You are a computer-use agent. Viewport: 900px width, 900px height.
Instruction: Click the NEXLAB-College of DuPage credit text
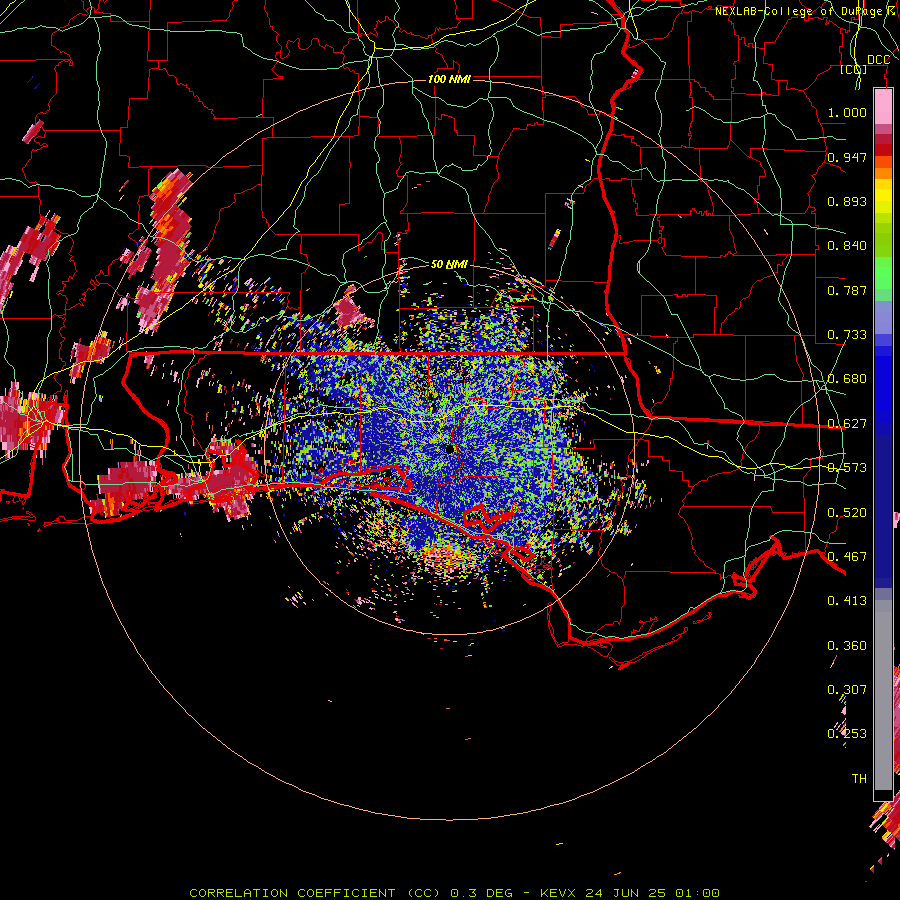pos(806,11)
